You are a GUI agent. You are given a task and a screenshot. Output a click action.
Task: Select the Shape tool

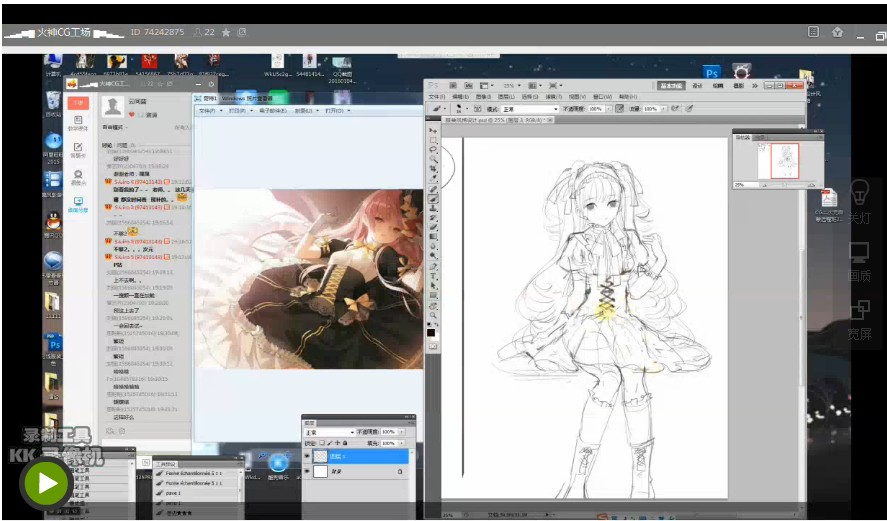pyautogui.click(x=434, y=294)
